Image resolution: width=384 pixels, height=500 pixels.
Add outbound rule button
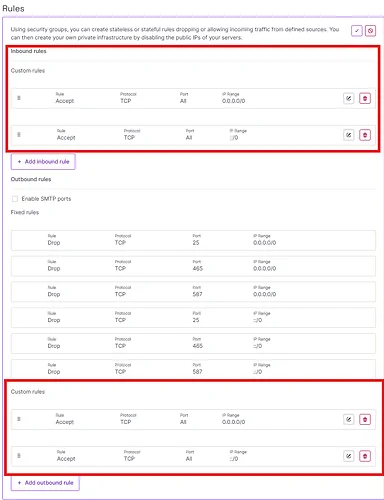point(45,483)
